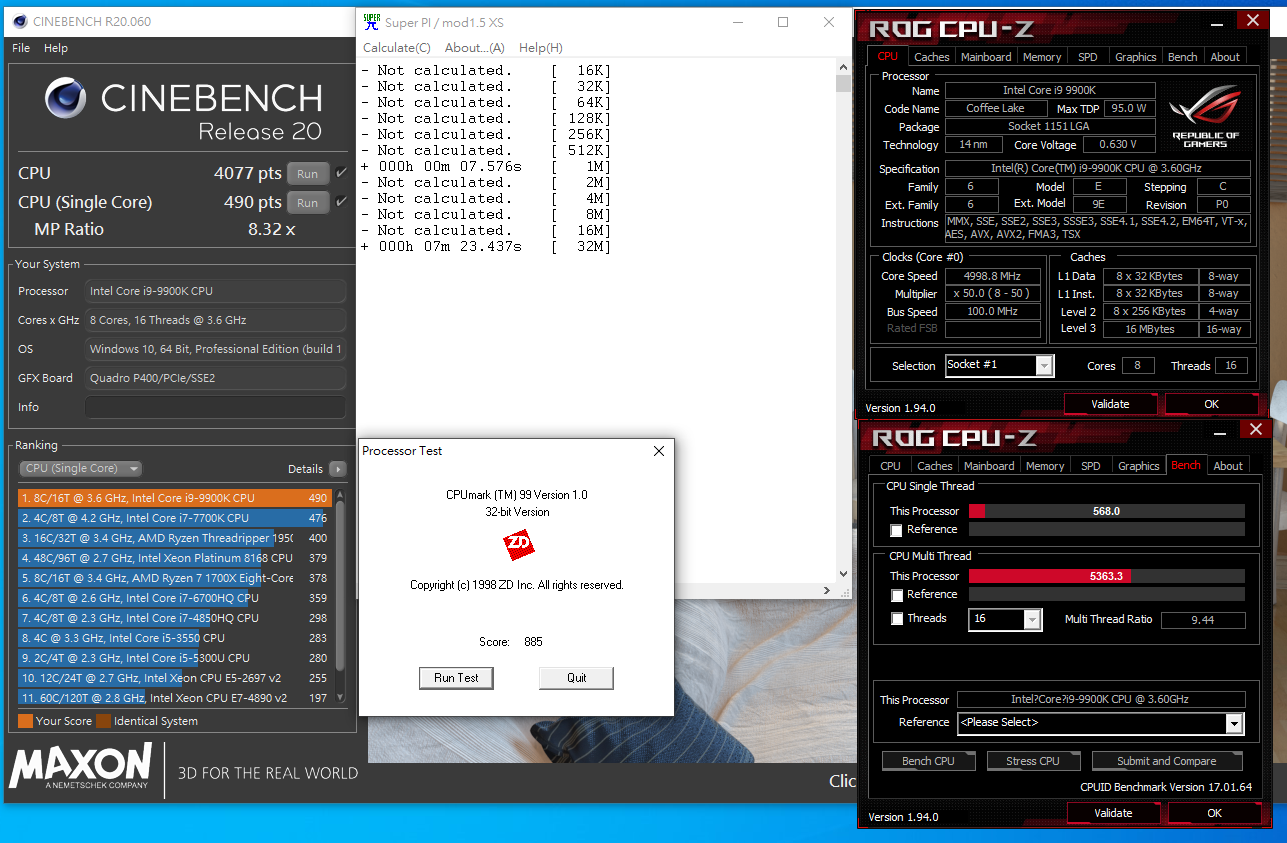Open the Threads count 16 dropdown
1287x843 pixels.
point(1005,620)
